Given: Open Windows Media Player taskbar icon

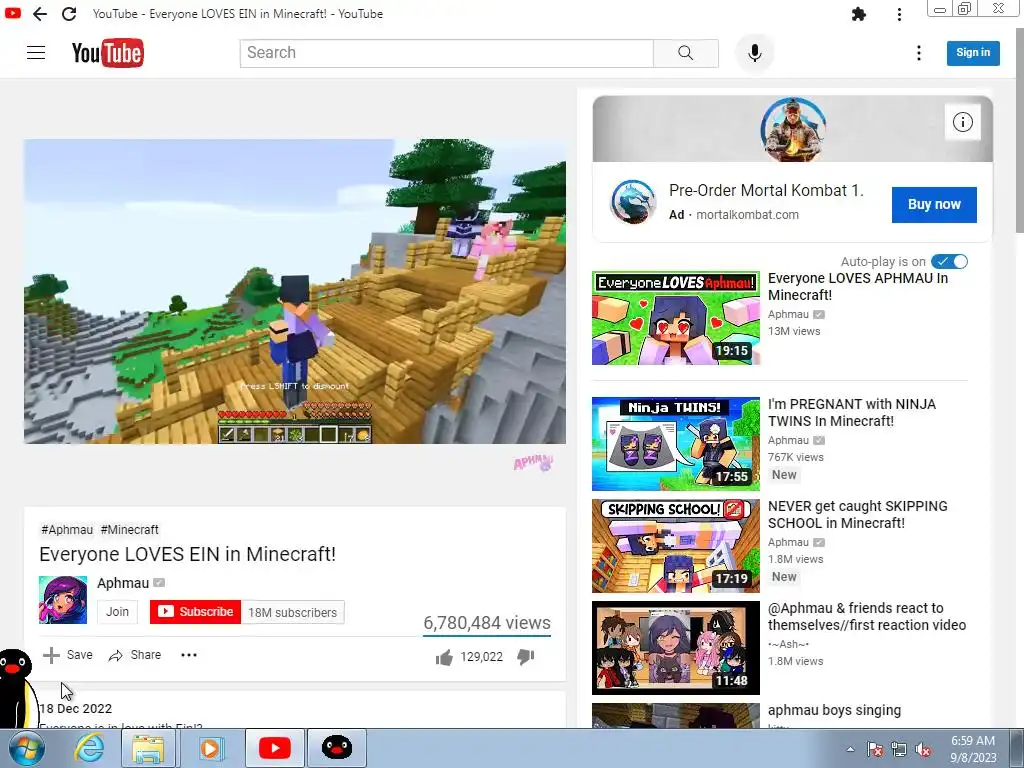Looking at the screenshot, I should tap(210, 748).
